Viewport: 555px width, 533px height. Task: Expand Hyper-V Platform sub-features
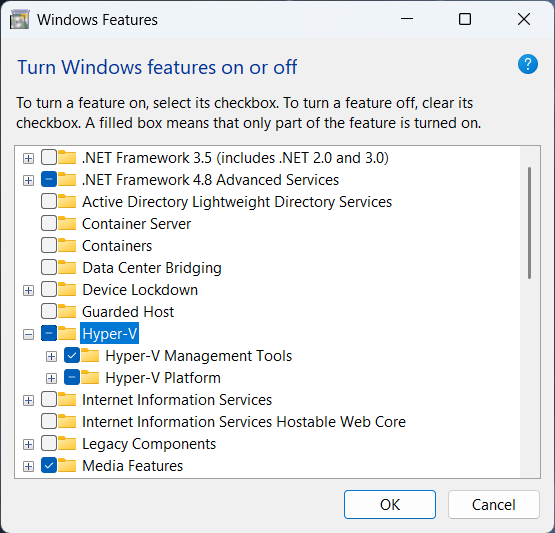pos(51,378)
